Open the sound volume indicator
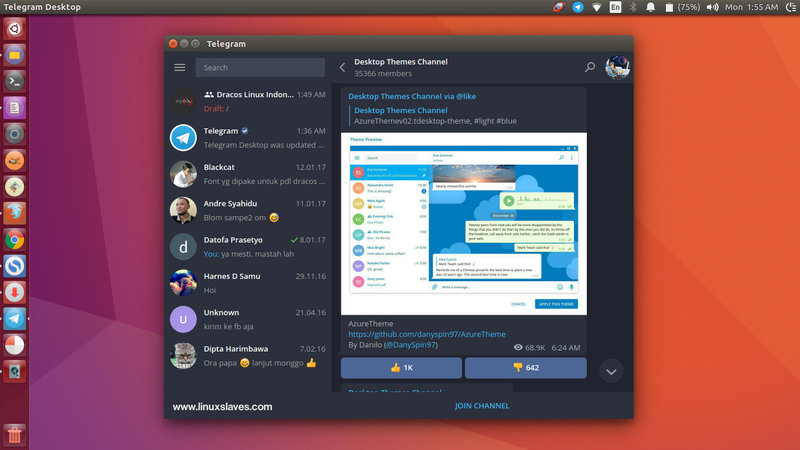Screen dimensions: 800x450 tap(712, 7)
